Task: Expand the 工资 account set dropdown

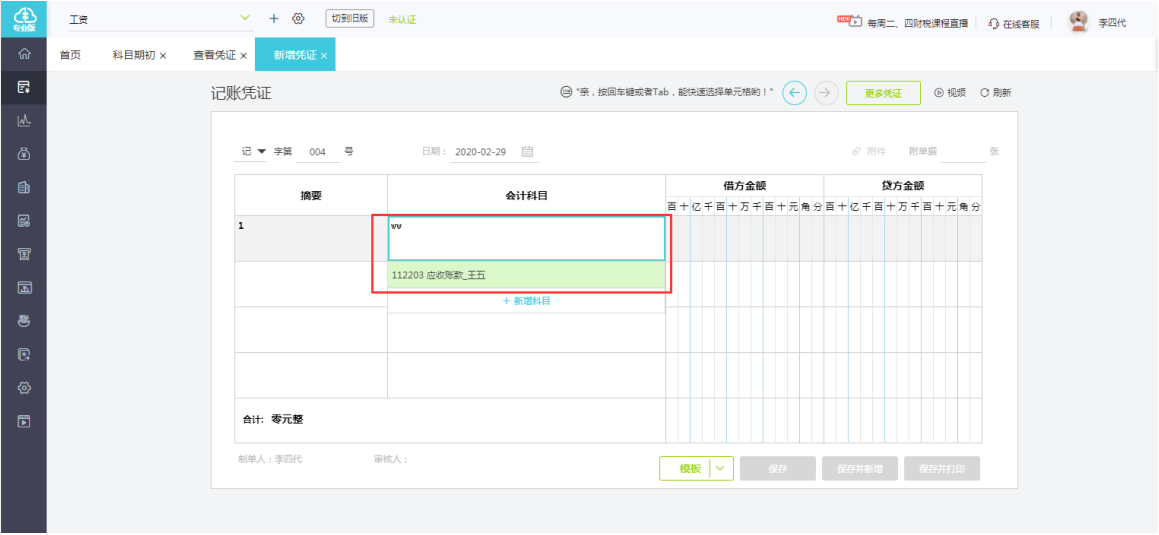Action: pyautogui.click(x=245, y=18)
